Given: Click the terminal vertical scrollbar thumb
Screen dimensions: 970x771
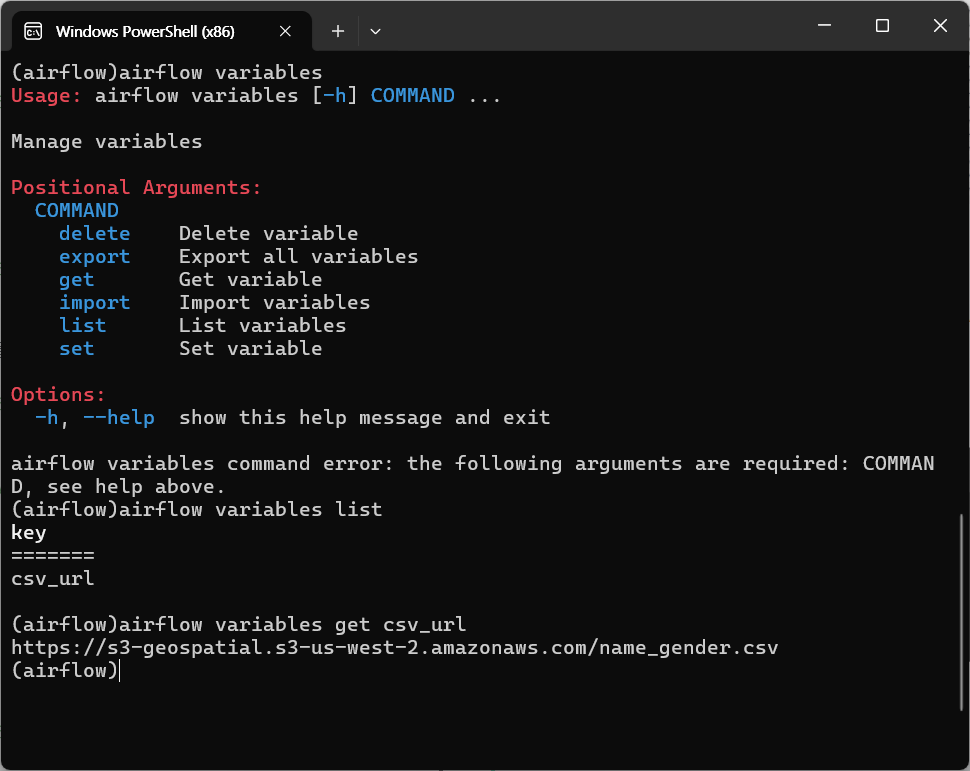Looking at the screenshot, I should pyautogui.click(x=961, y=611).
